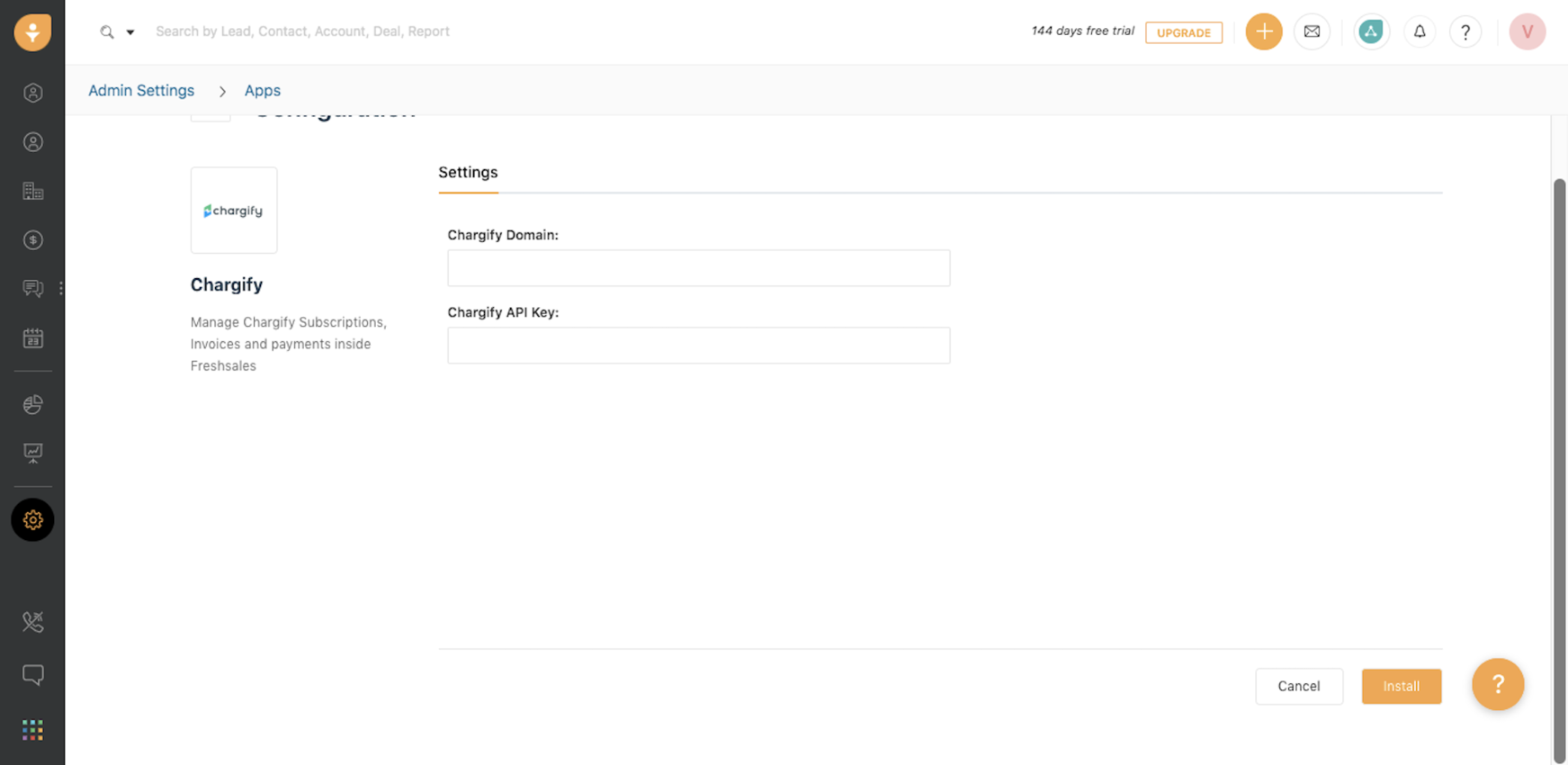Focus the global search field

[x=302, y=31]
